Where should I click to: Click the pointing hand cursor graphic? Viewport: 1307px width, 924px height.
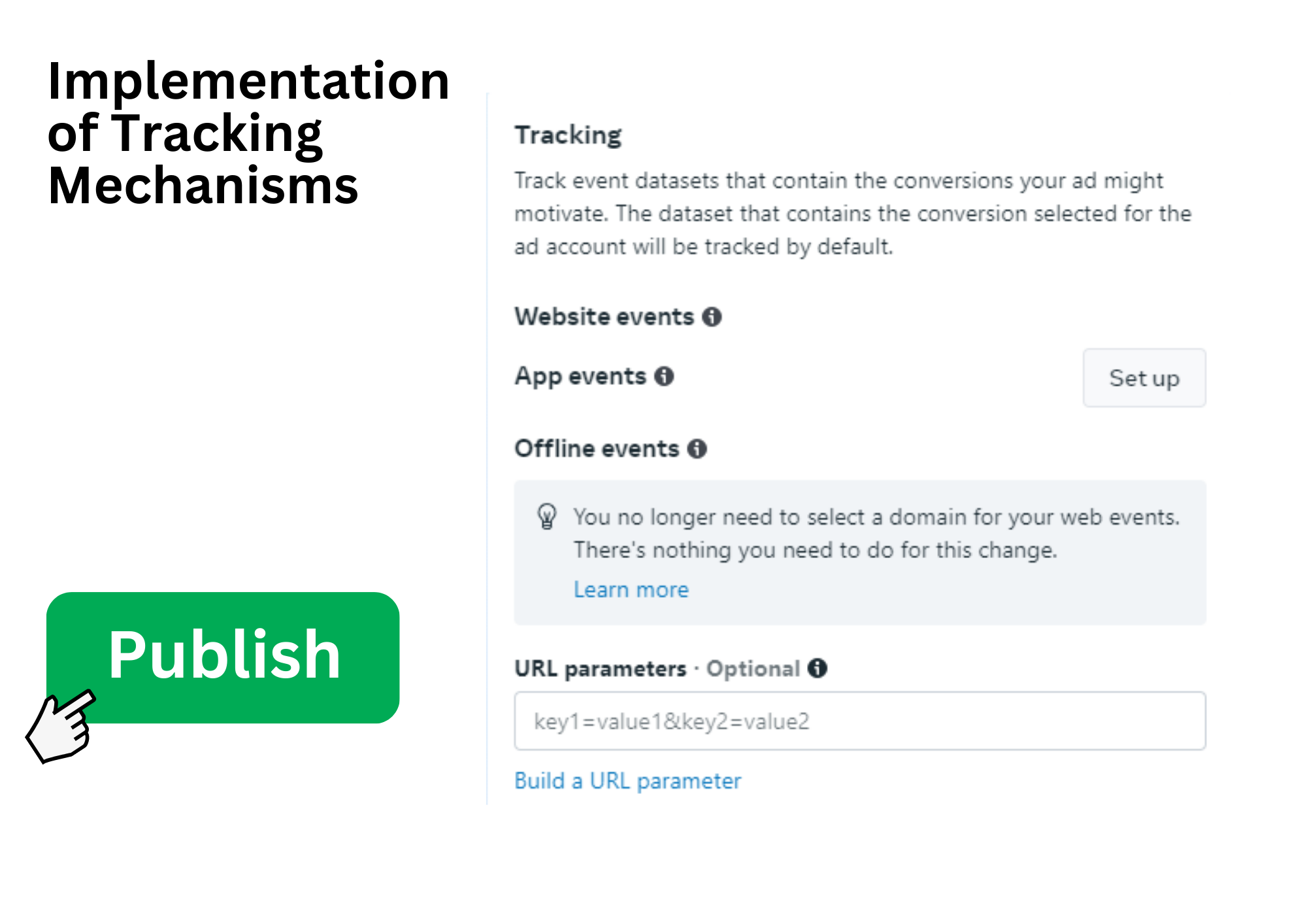click(x=61, y=726)
